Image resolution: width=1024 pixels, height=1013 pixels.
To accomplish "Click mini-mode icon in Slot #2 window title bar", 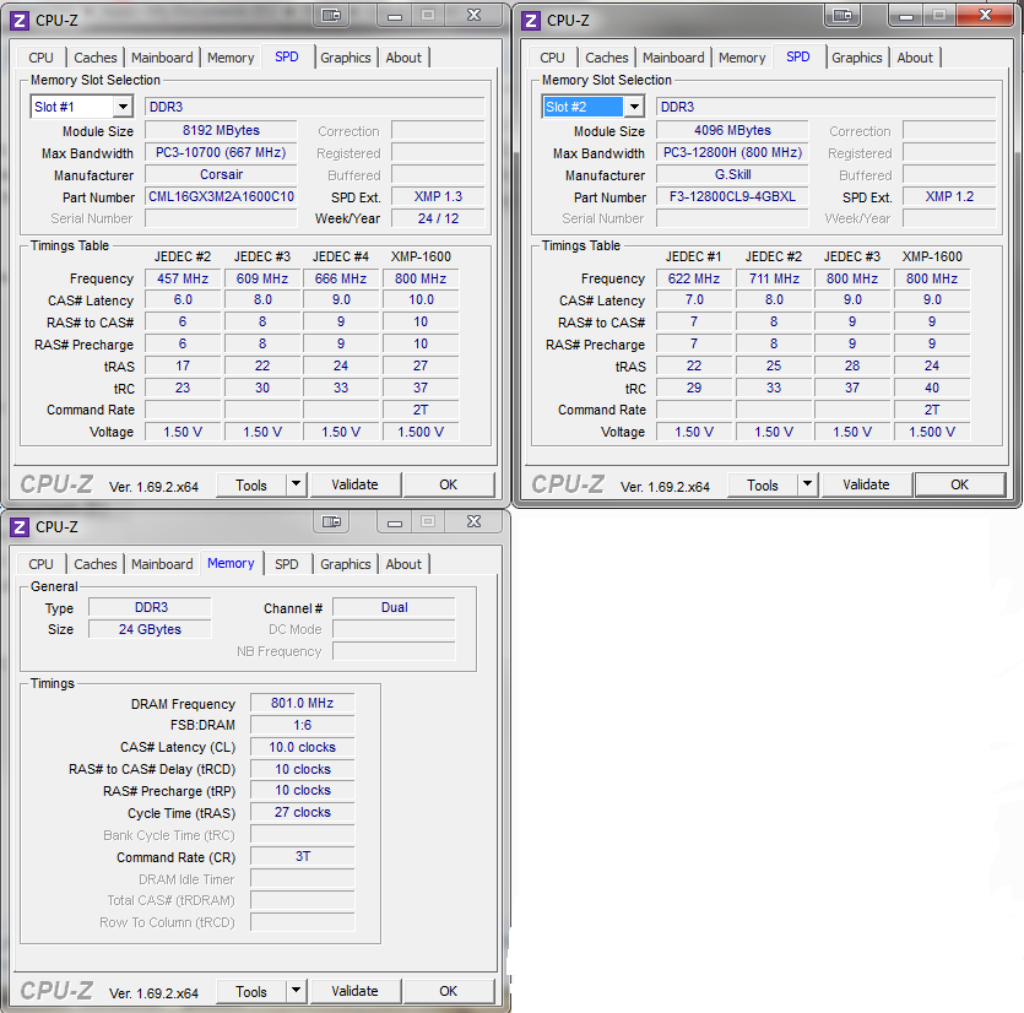I will 842,15.
